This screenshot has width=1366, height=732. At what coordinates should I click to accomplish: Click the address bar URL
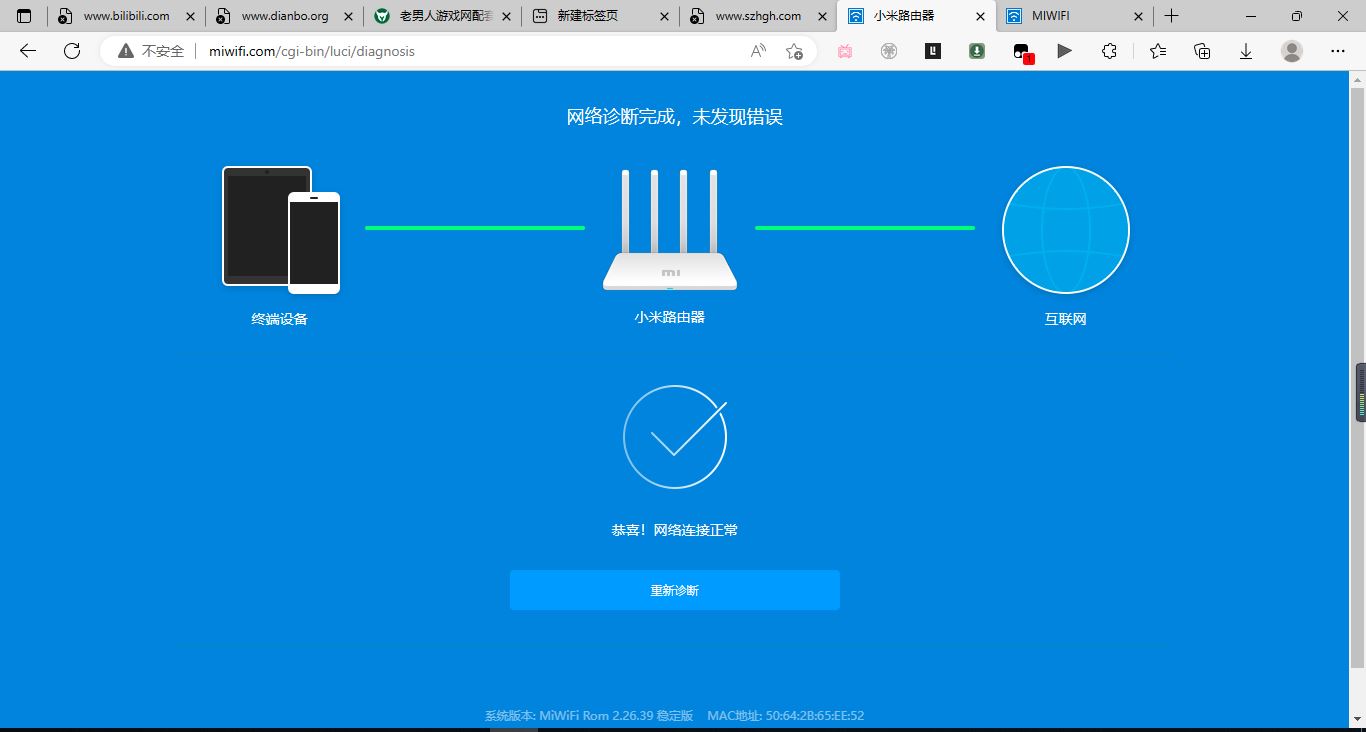[x=312, y=51]
